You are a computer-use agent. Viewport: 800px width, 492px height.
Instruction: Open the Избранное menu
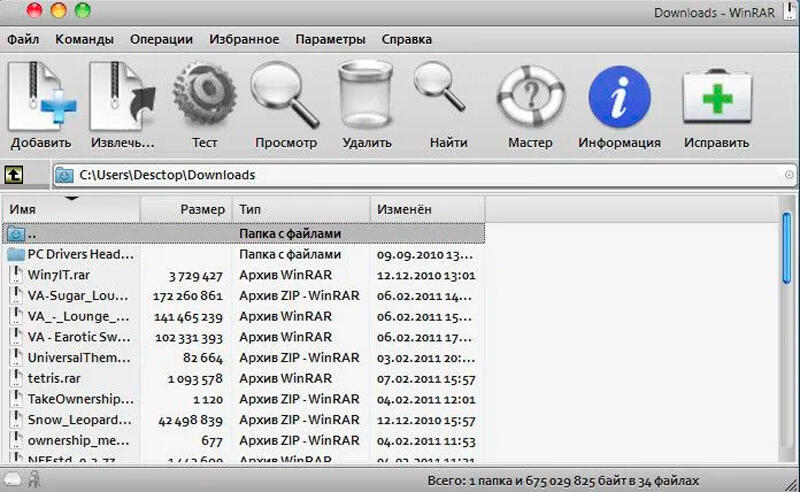(244, 39)
